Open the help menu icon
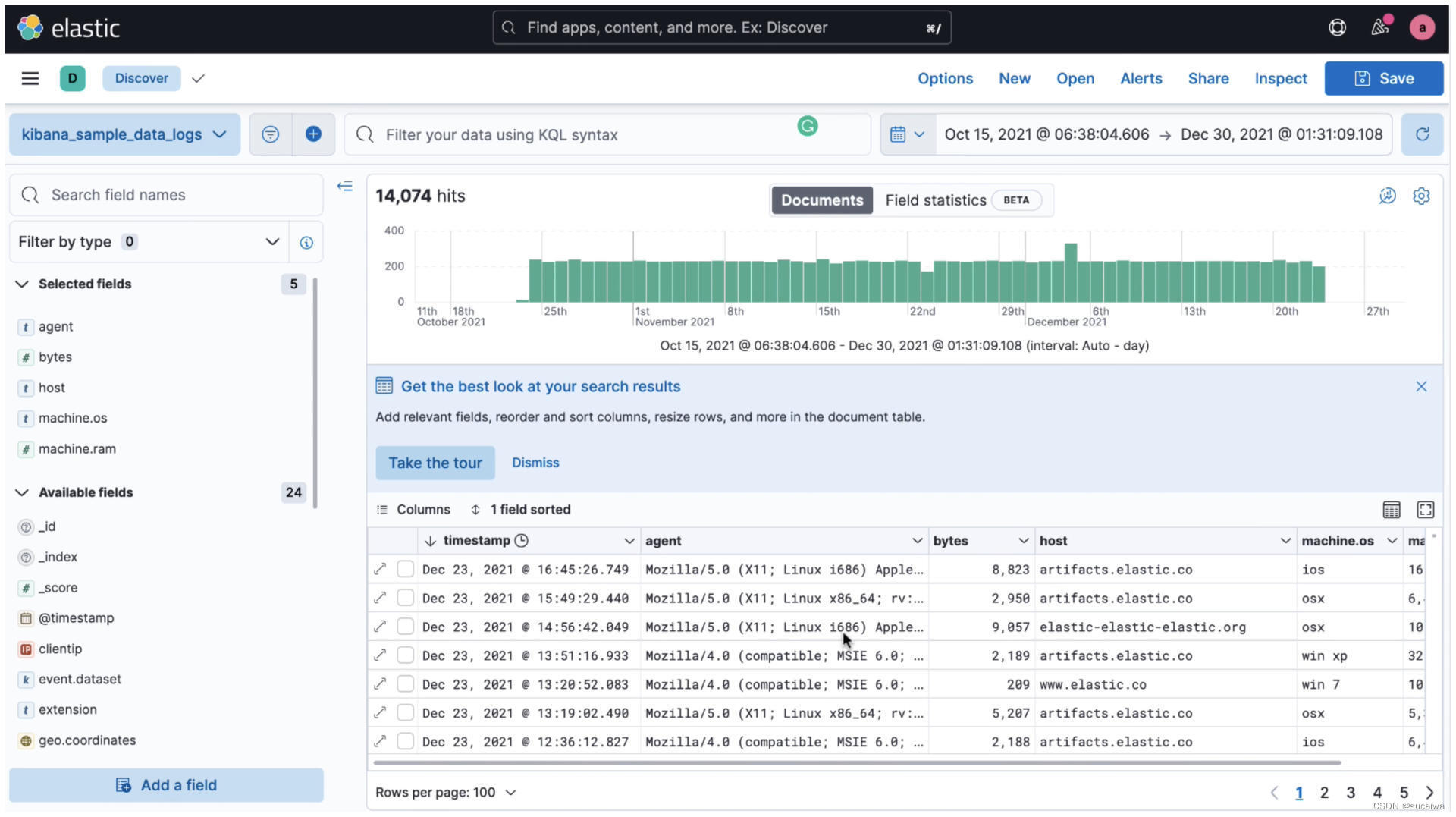Viewport: 1456px width, 817px height. (1337, 27)
